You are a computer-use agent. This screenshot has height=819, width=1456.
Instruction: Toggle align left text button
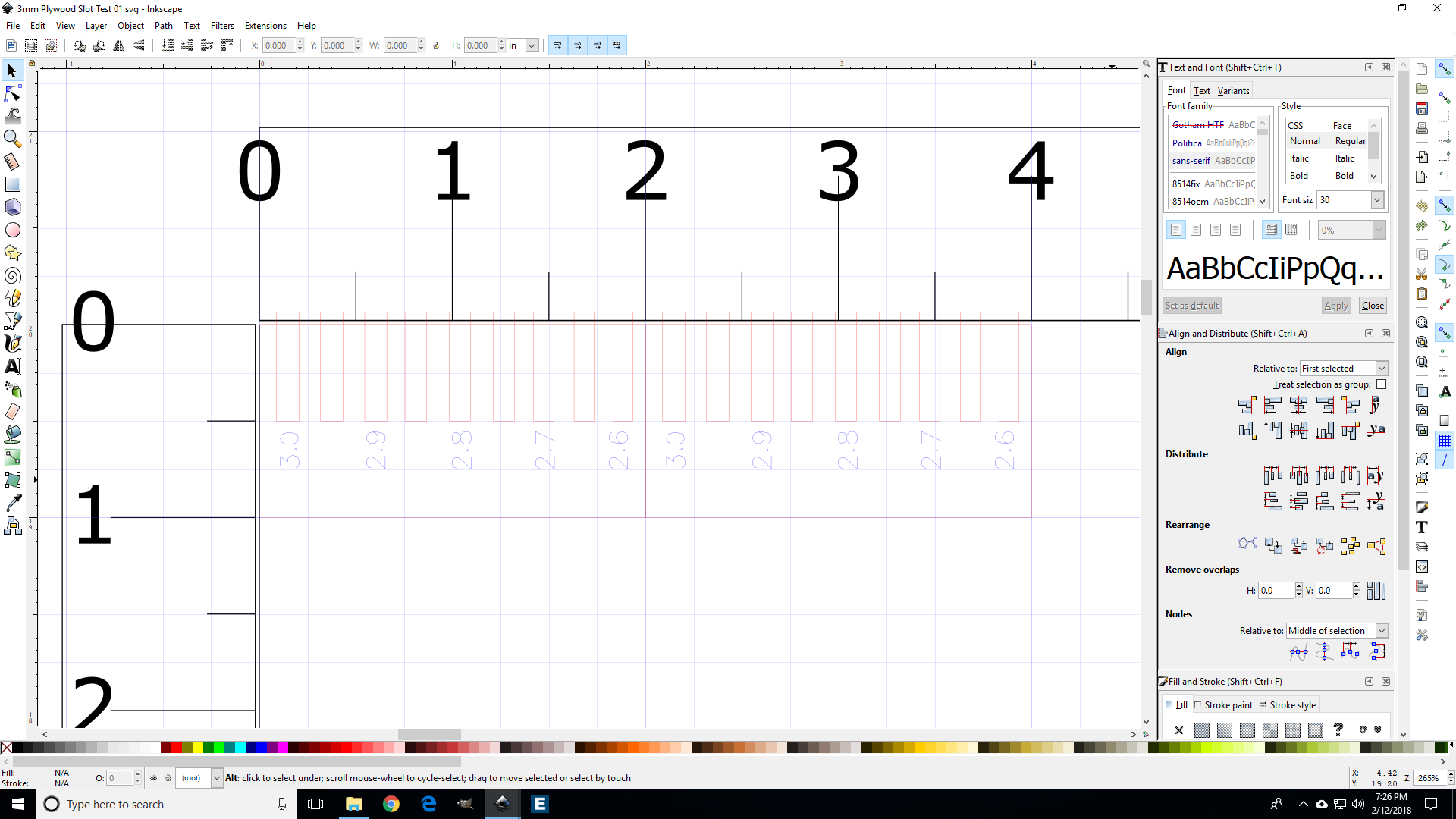[x=1176, y=230]
